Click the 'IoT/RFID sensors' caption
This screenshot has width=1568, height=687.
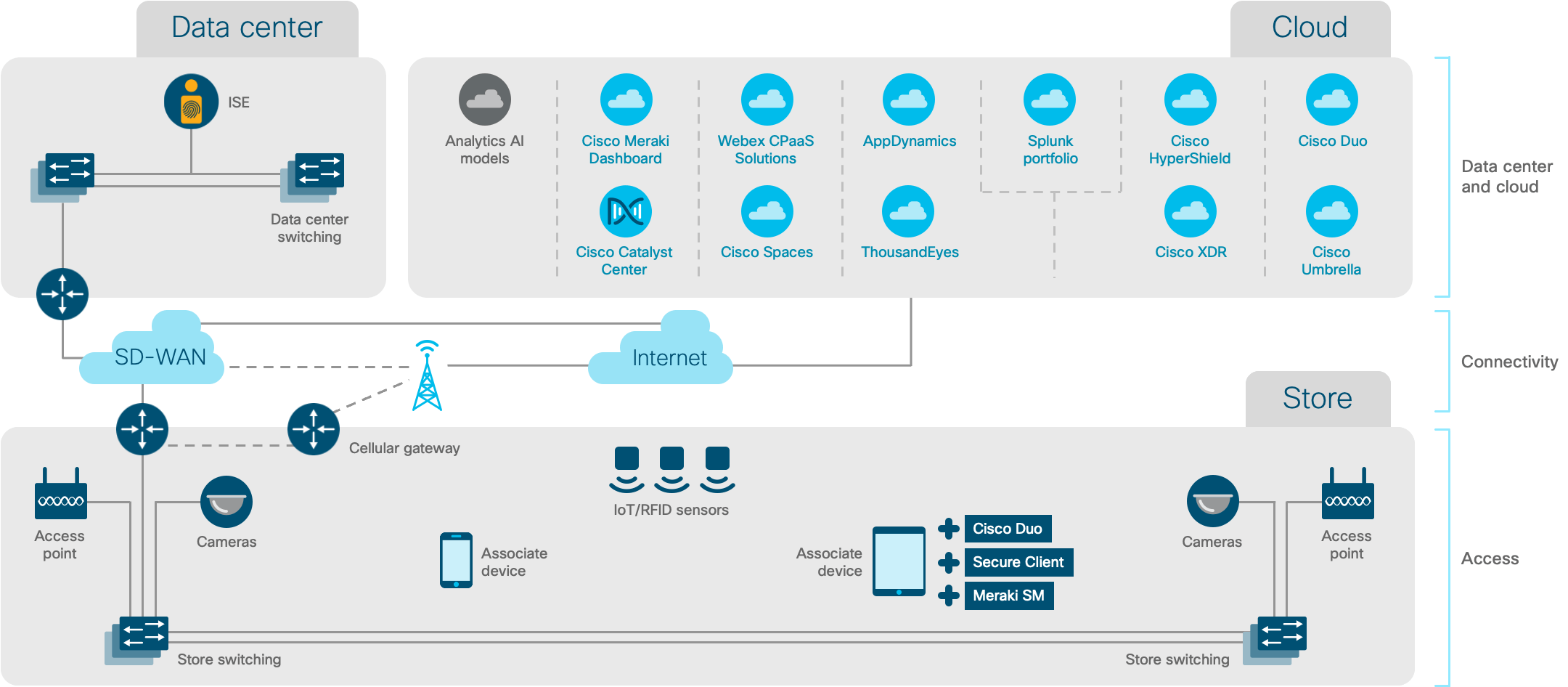click(671, 510)
